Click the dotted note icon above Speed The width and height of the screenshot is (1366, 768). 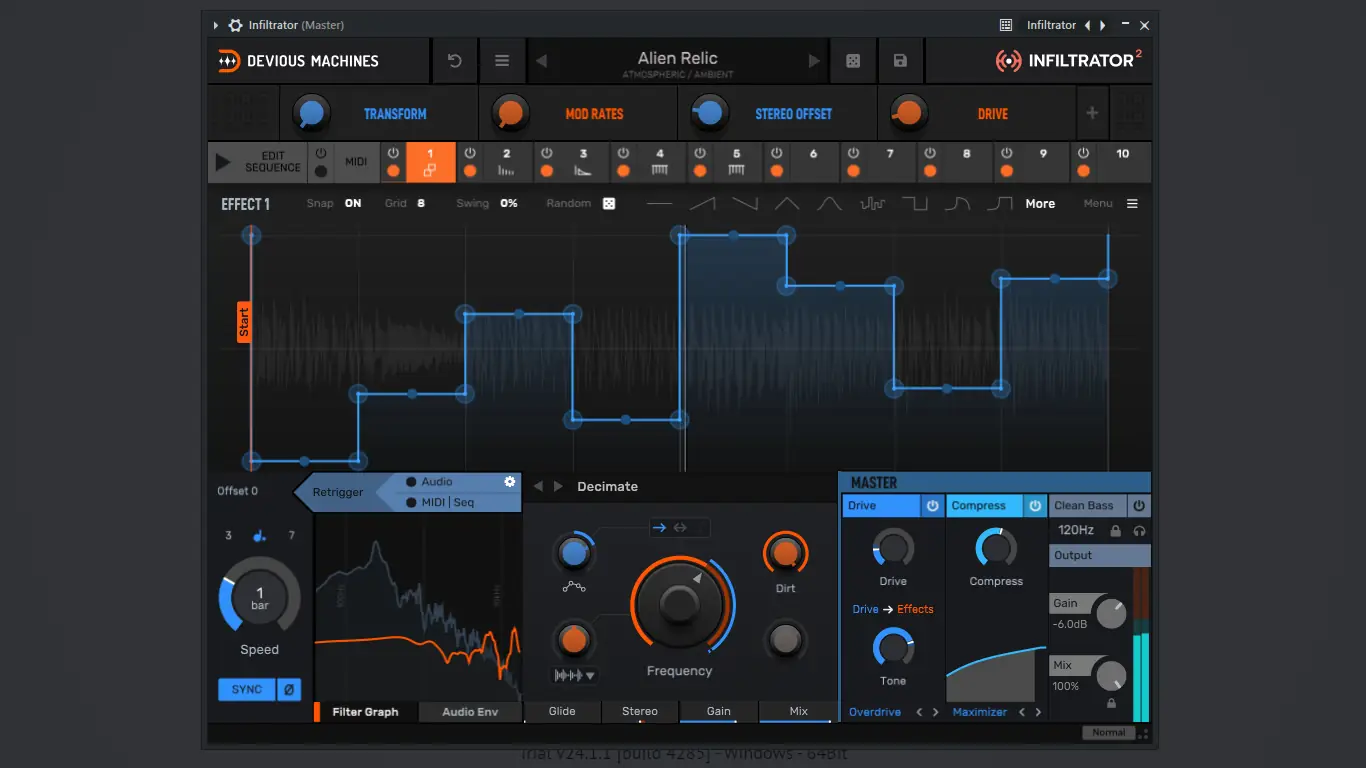259,535
